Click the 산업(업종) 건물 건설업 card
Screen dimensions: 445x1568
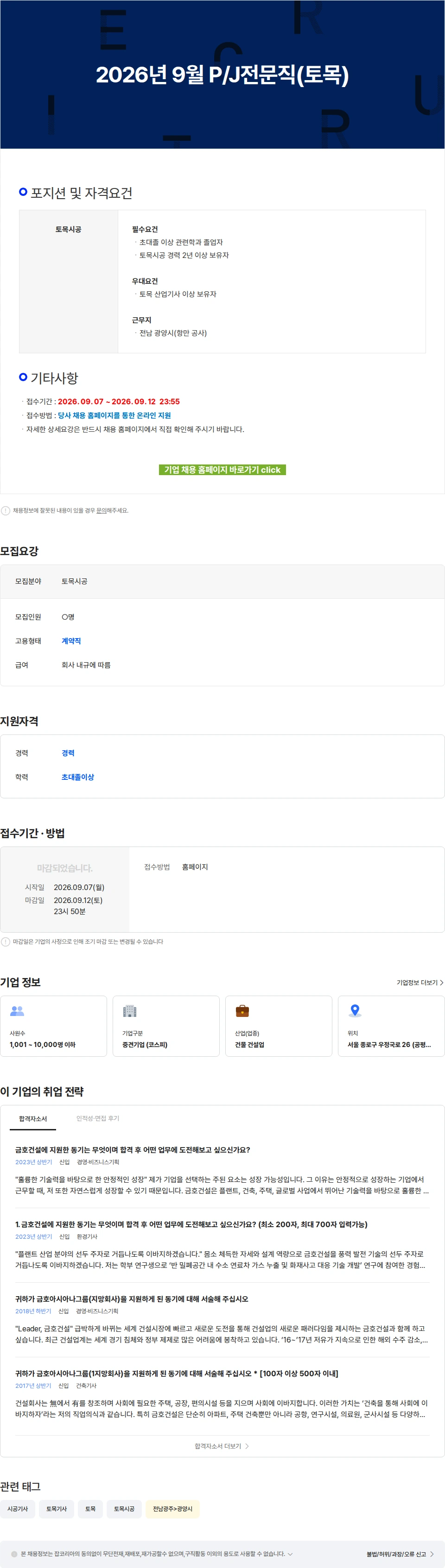point(279,1026)
